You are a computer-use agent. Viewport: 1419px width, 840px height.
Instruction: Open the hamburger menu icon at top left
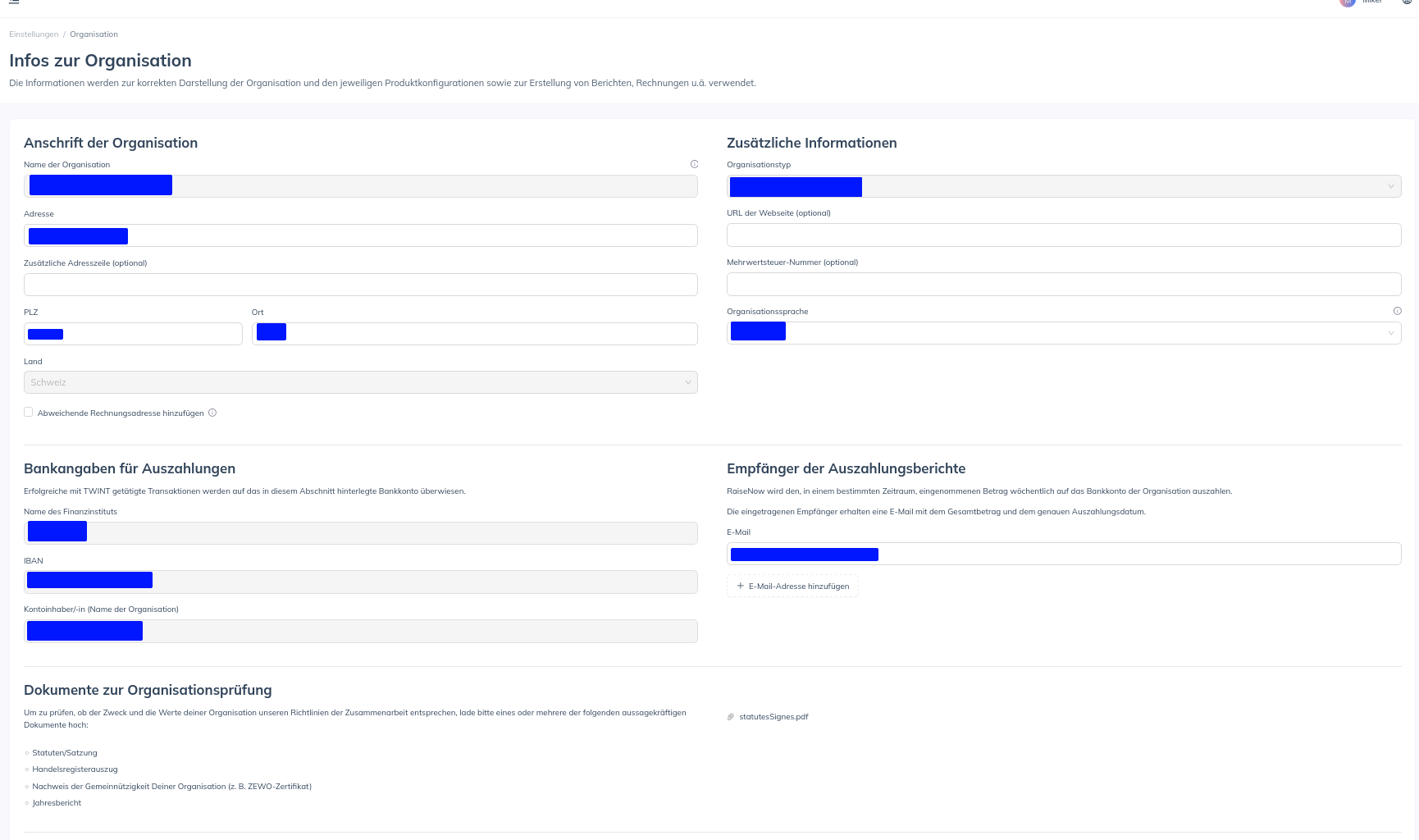point(14,2)
